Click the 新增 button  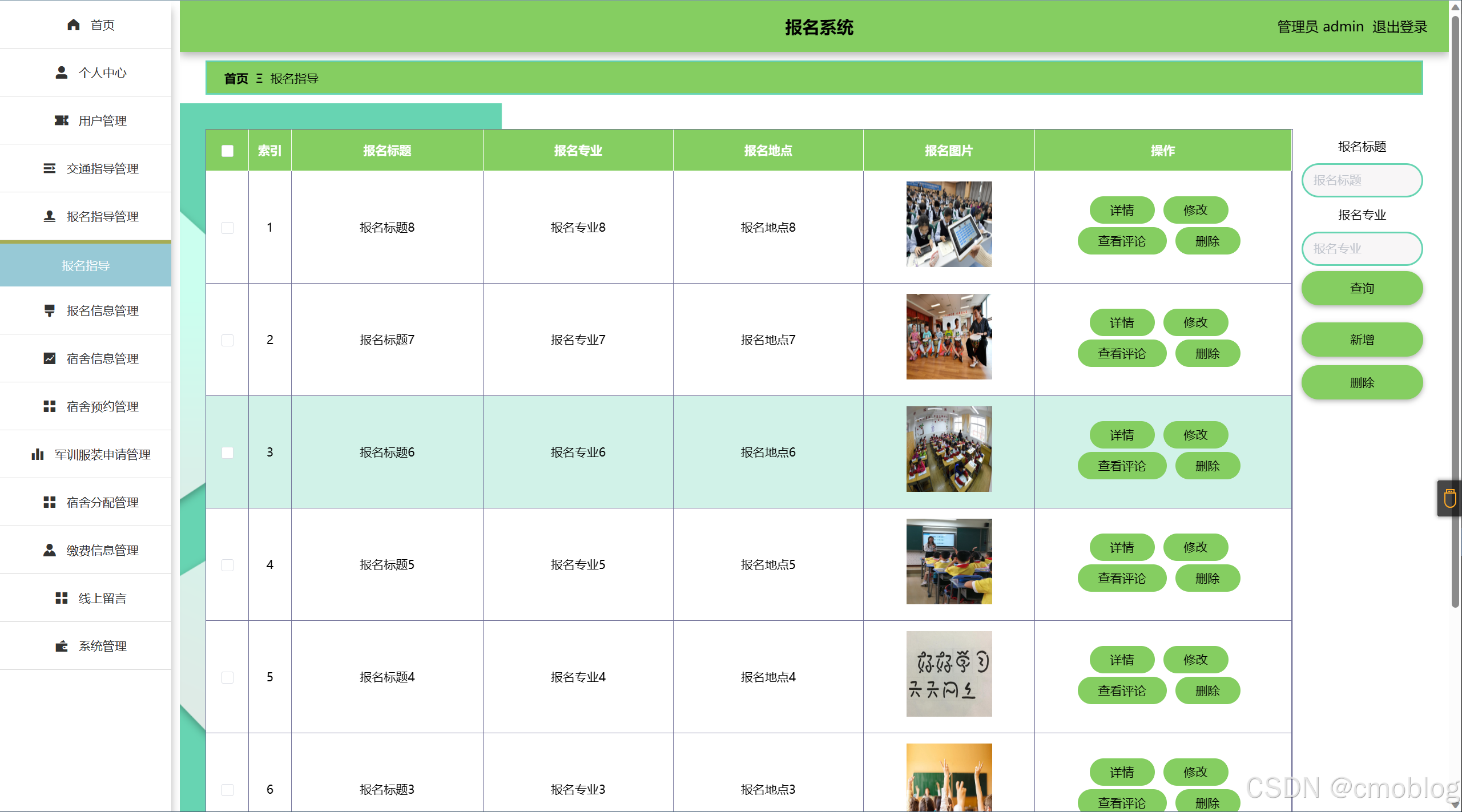[x=1362, y=340]
